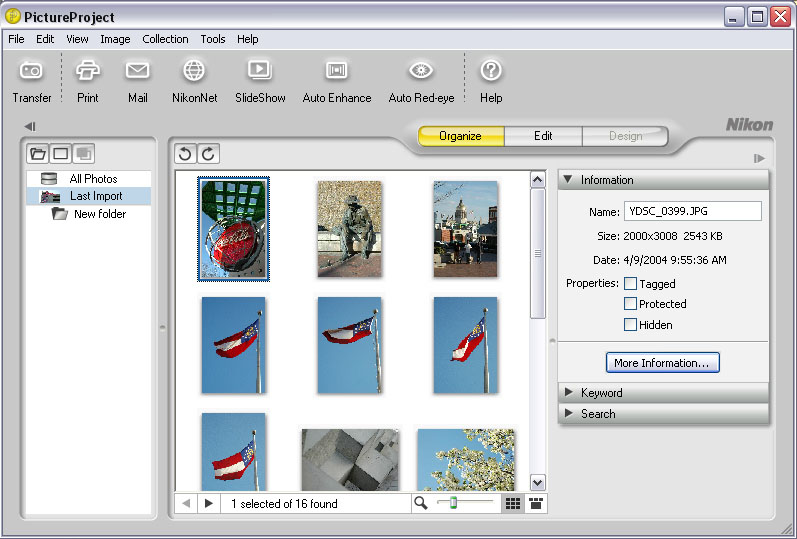The height and width of the screenshot is (539, 797).
Task: Apply Auto Enhance to photo
Action: pos(337,71)
